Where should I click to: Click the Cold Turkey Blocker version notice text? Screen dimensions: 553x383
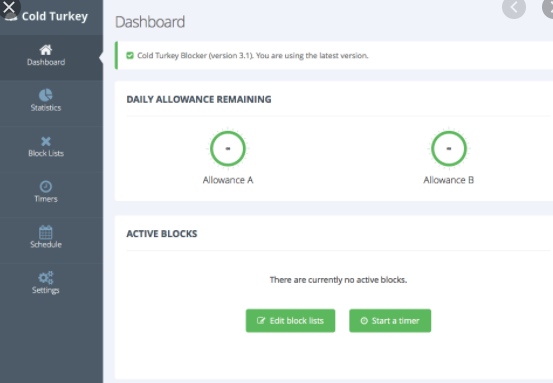253,55
